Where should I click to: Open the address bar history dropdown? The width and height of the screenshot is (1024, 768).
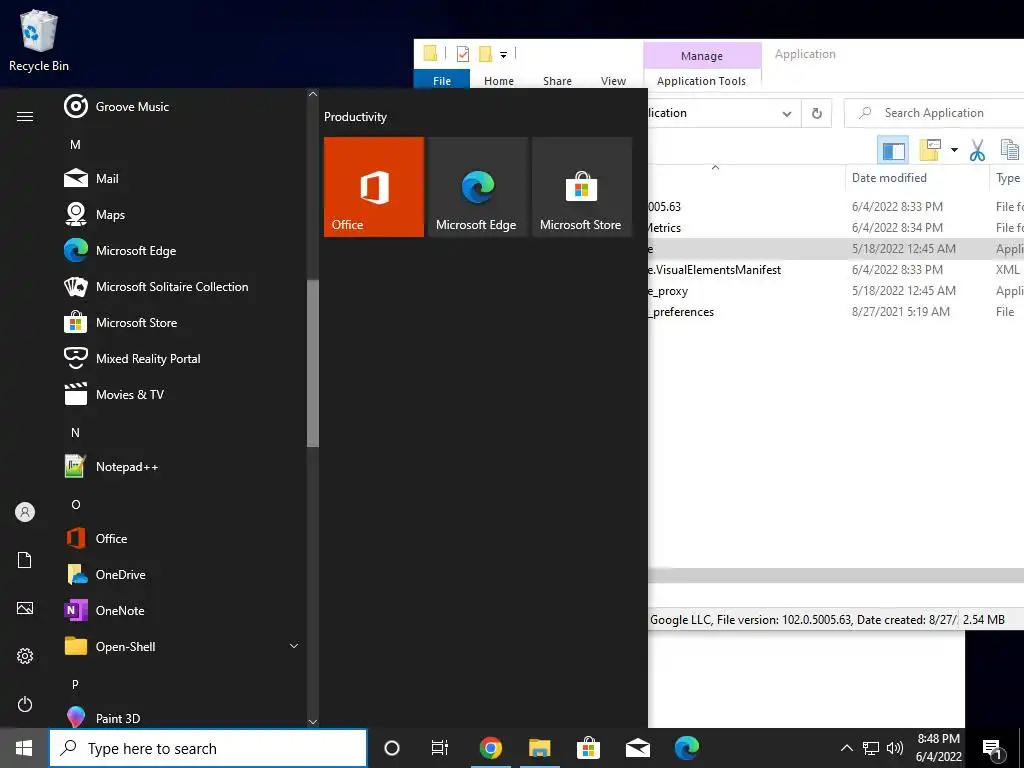coord(787,114)
